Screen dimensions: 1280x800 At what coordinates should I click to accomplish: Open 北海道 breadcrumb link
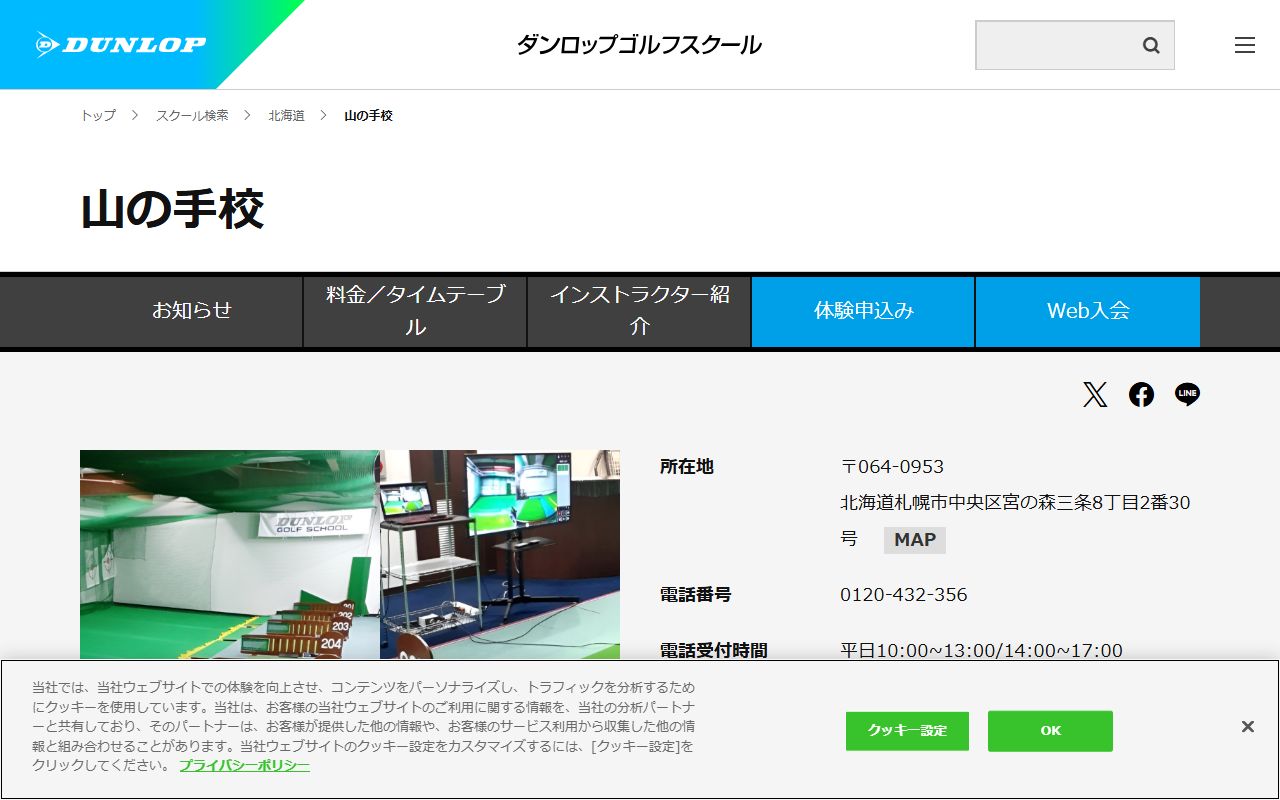tap(286, 116)
